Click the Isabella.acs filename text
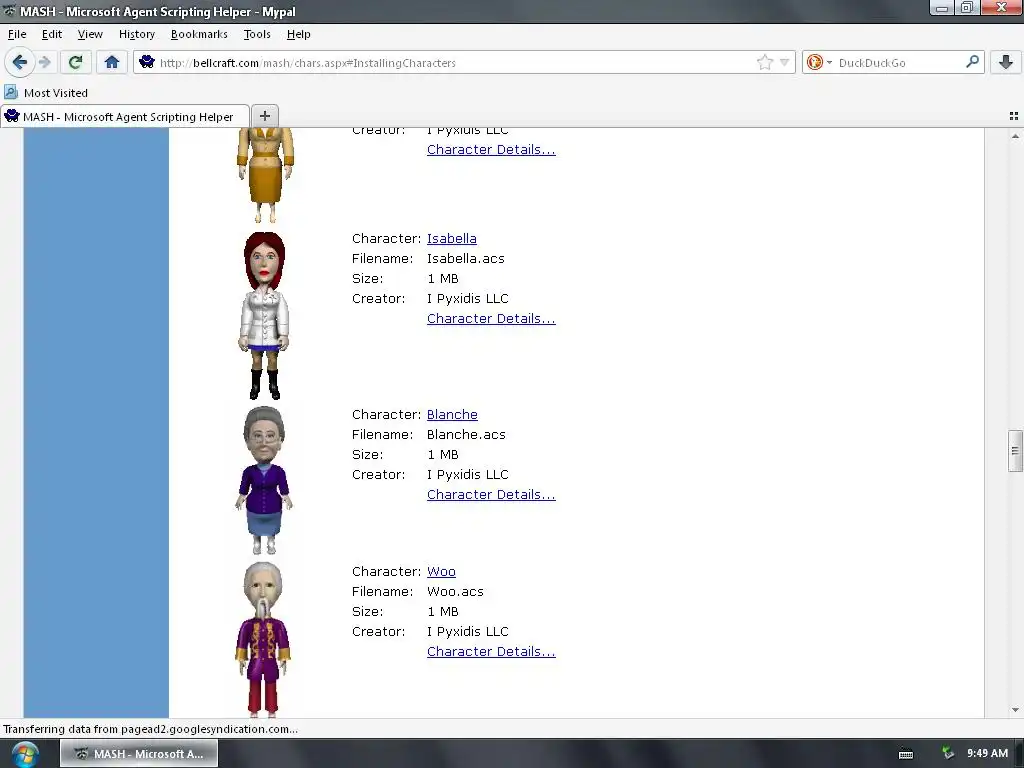Viewport: 1024px width, 768px height. [x=466, y=259]
